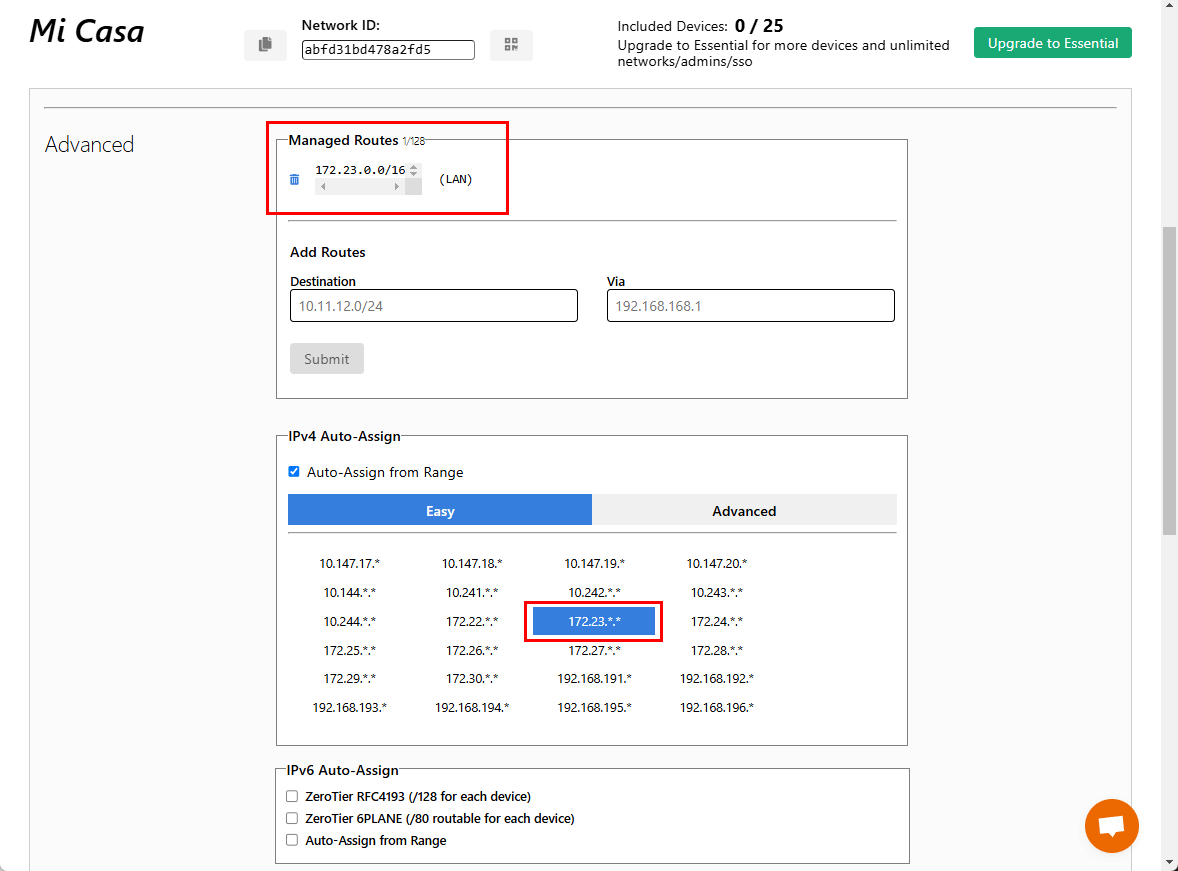1178x871 pixels.
Task: Click the Destination route input field
Action: click(x=434, y=306)
